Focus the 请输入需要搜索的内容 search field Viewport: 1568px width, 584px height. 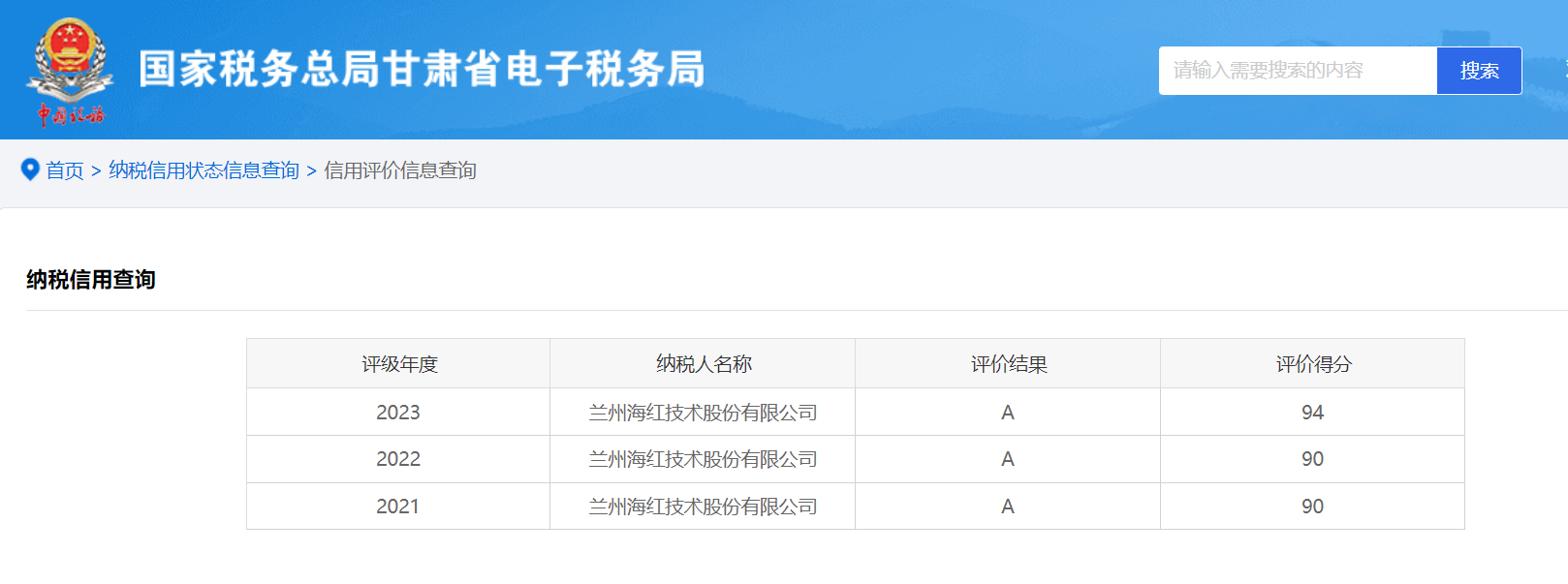coord(1297,71)
